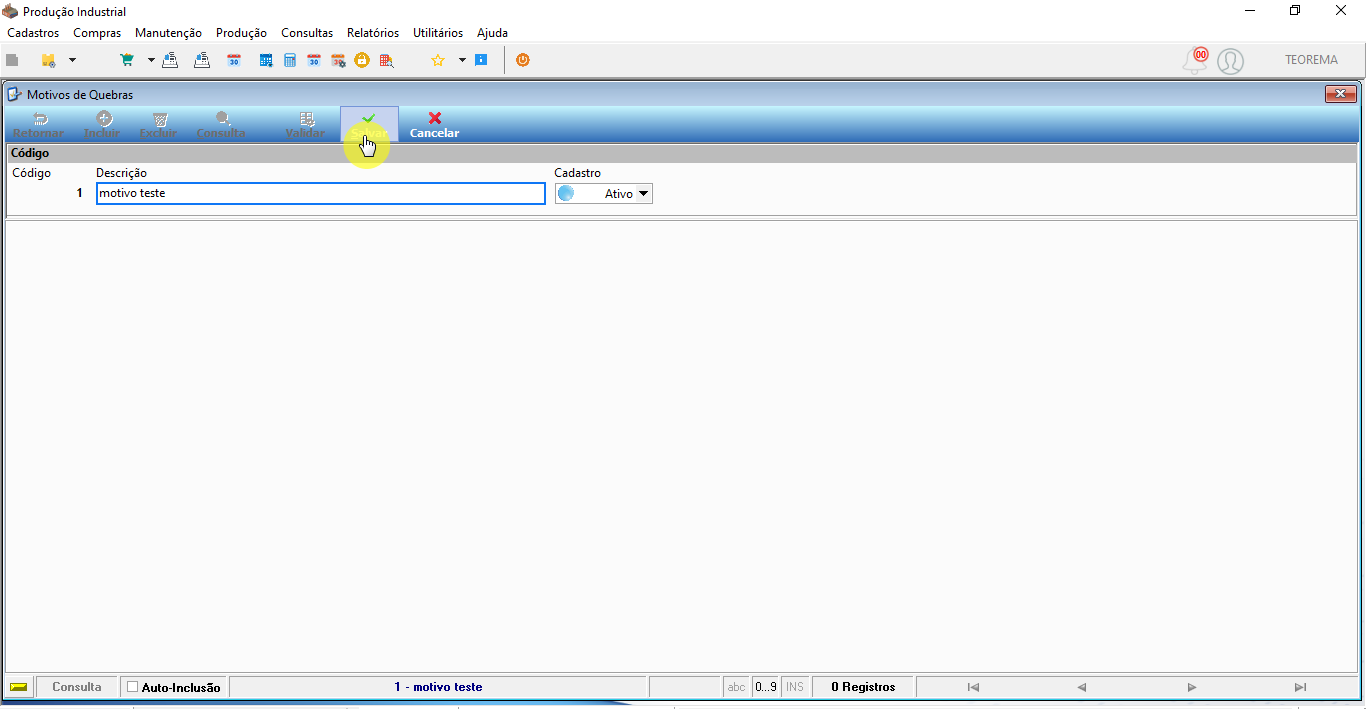1366x709 pixels.
Task: Click the Consulta toolbar button with magnifier
Action: [x=221, y=125]
